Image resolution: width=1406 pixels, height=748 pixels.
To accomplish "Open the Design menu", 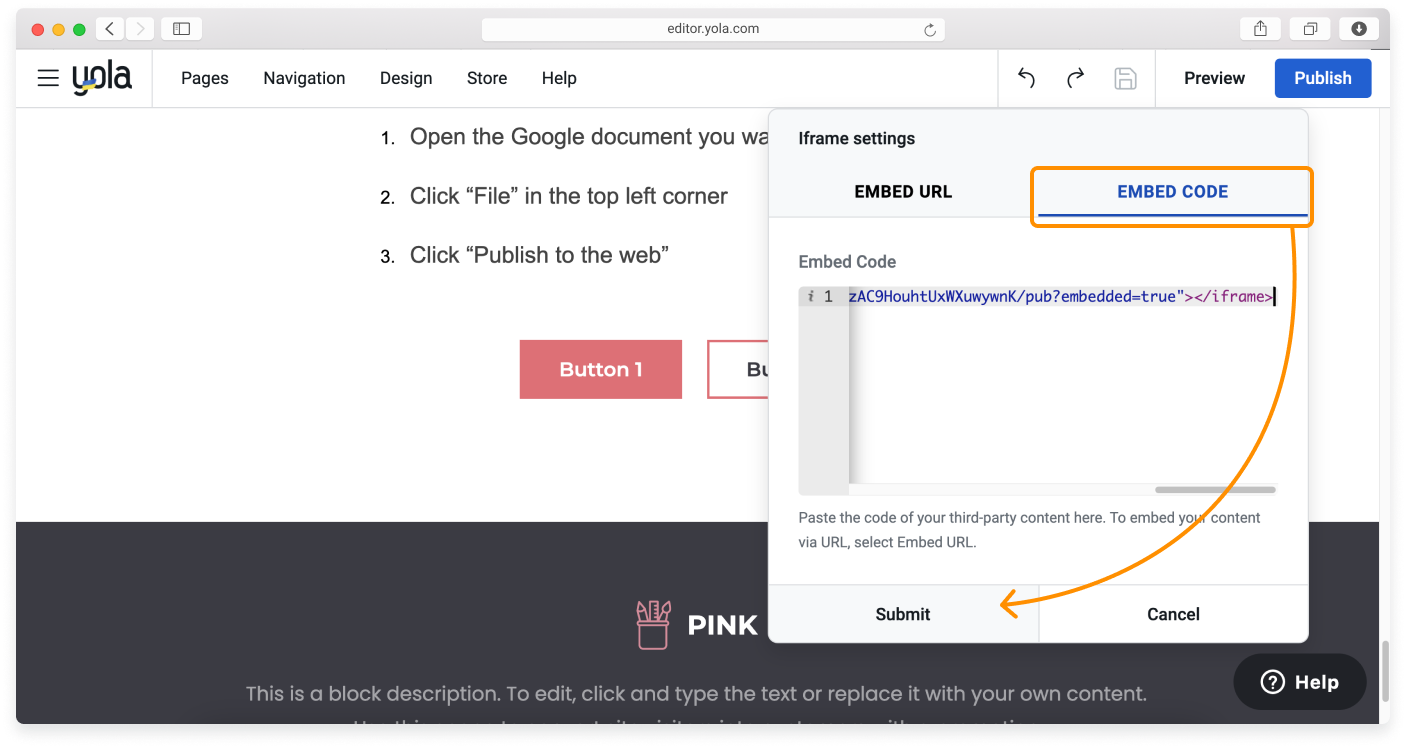I will coord(406,78).
